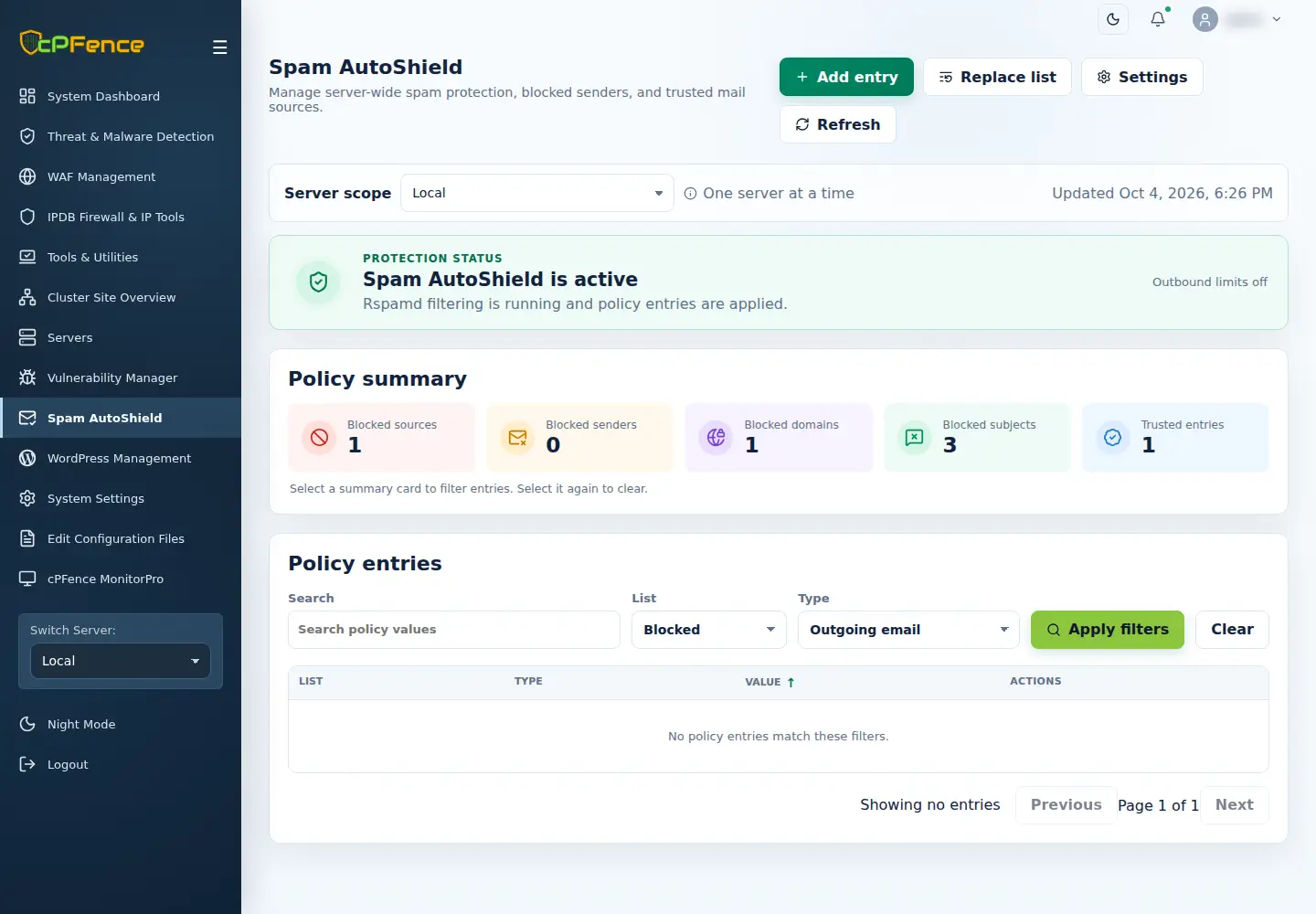This screenshot has height=914, width=1316.
Task: Click Replace list button
Action: tap(997, 77)
